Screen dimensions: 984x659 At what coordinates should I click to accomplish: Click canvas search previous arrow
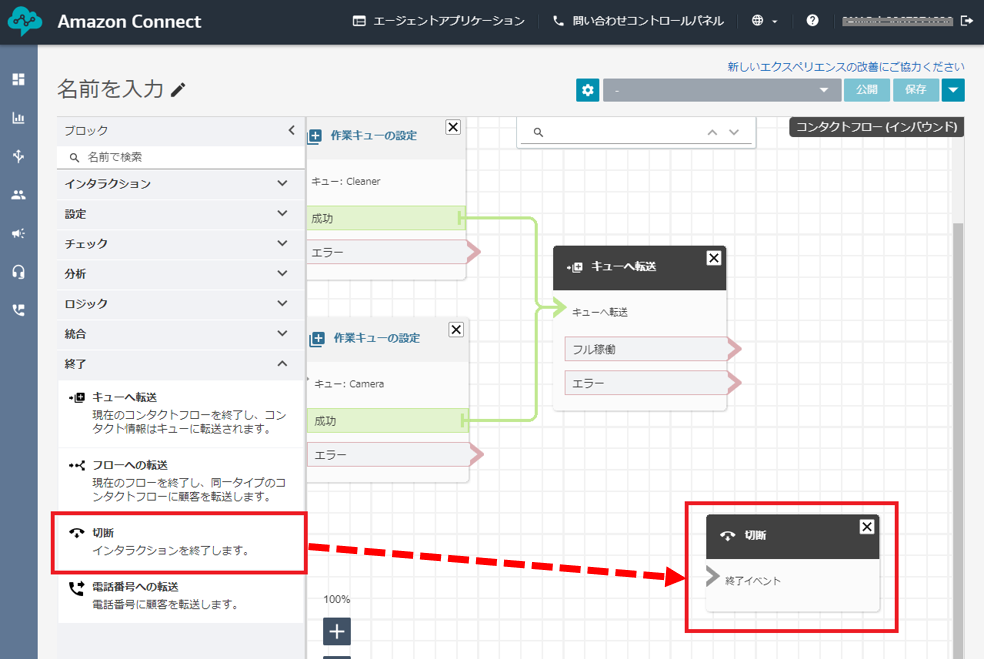712,132
